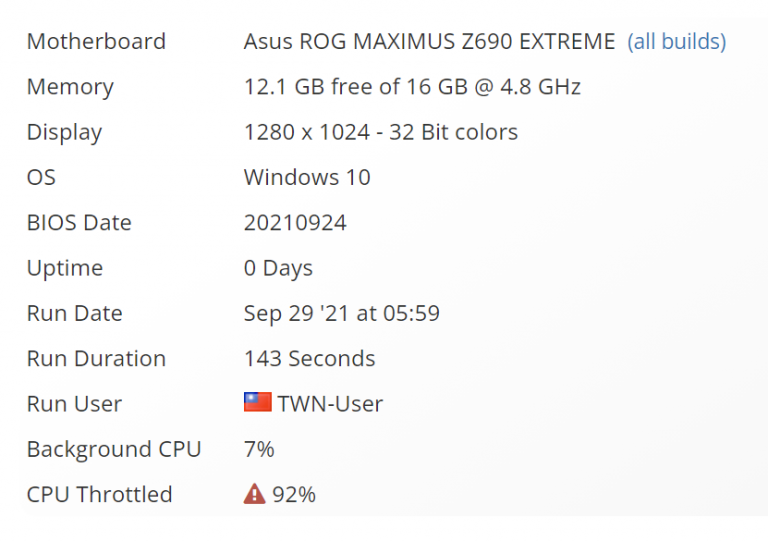The image size is (768, 541).
Task: Click the CPU Throttled label
Action: [x=99, y=494]
